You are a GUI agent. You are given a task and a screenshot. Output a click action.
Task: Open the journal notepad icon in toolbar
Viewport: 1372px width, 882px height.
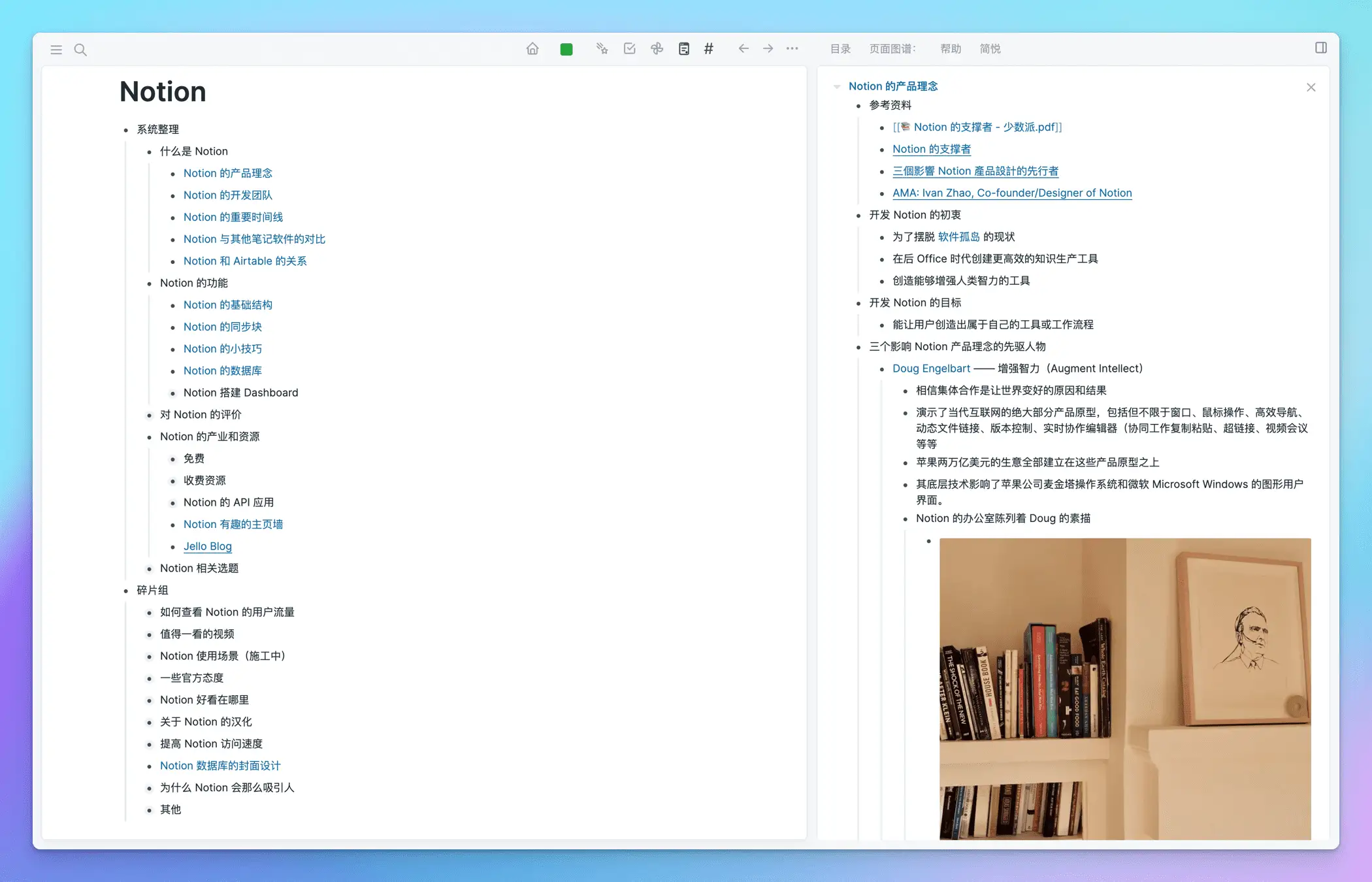click(x=684, y=48)
